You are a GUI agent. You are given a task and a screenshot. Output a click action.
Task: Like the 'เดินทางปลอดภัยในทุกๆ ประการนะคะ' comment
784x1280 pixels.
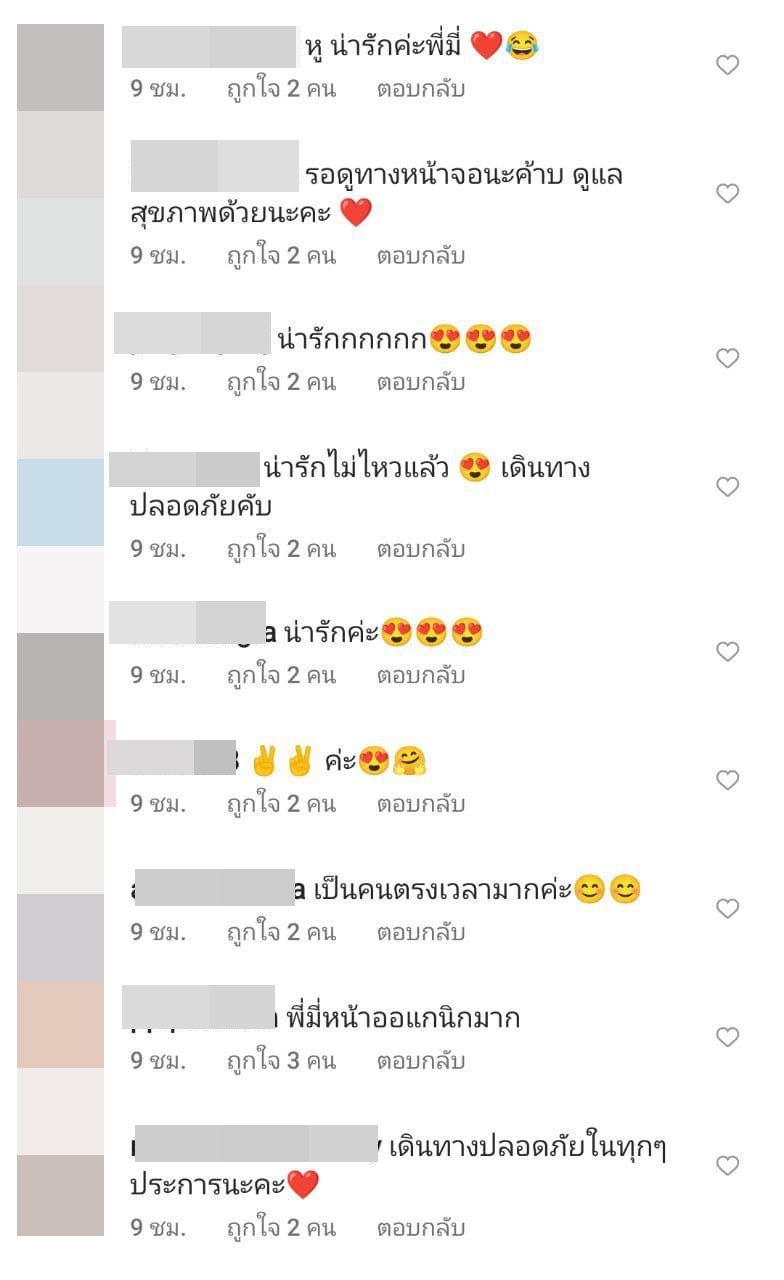tap(728, 1166)
